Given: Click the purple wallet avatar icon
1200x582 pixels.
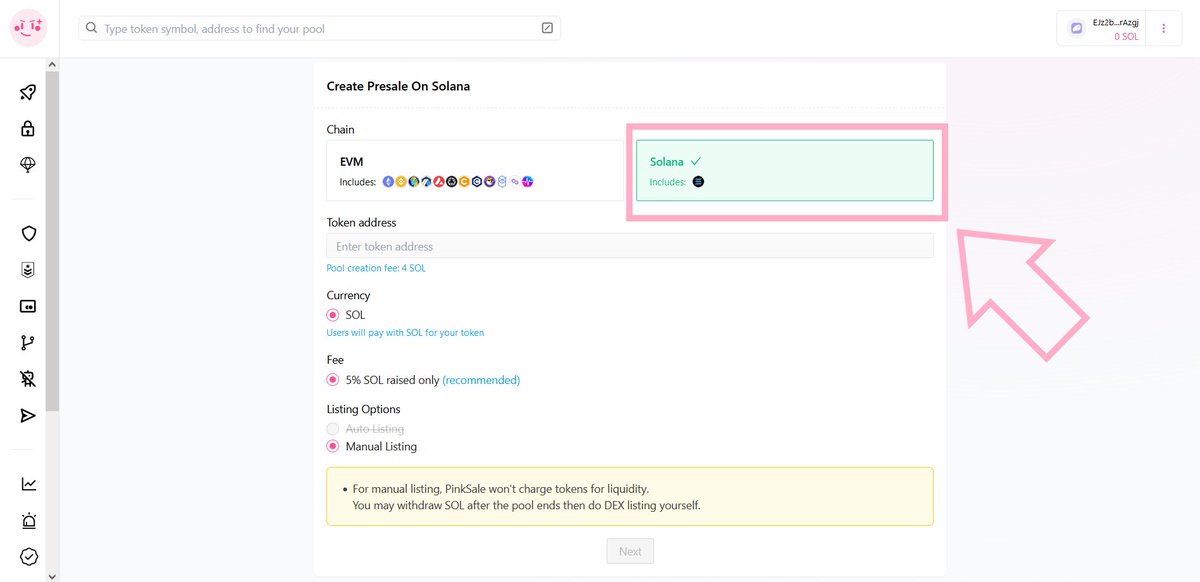Looking at the screenshot, I should (x=1077, y=29).
